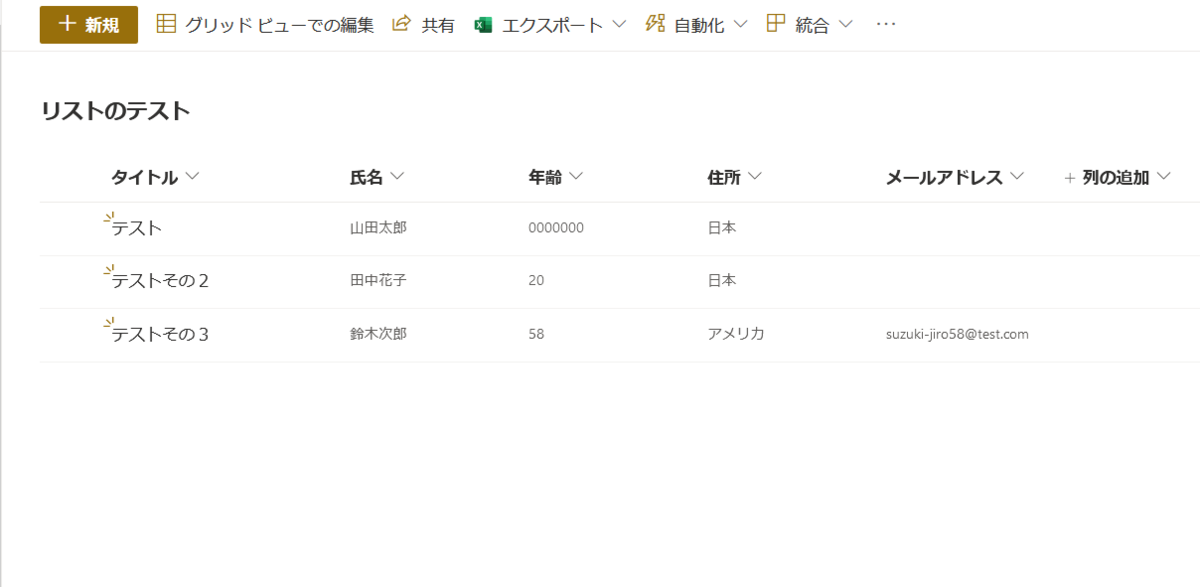The width and height of the screenshot is (1200, 587).
Task: Open the ... overflow command menu
Action: [x=885, y=23]
